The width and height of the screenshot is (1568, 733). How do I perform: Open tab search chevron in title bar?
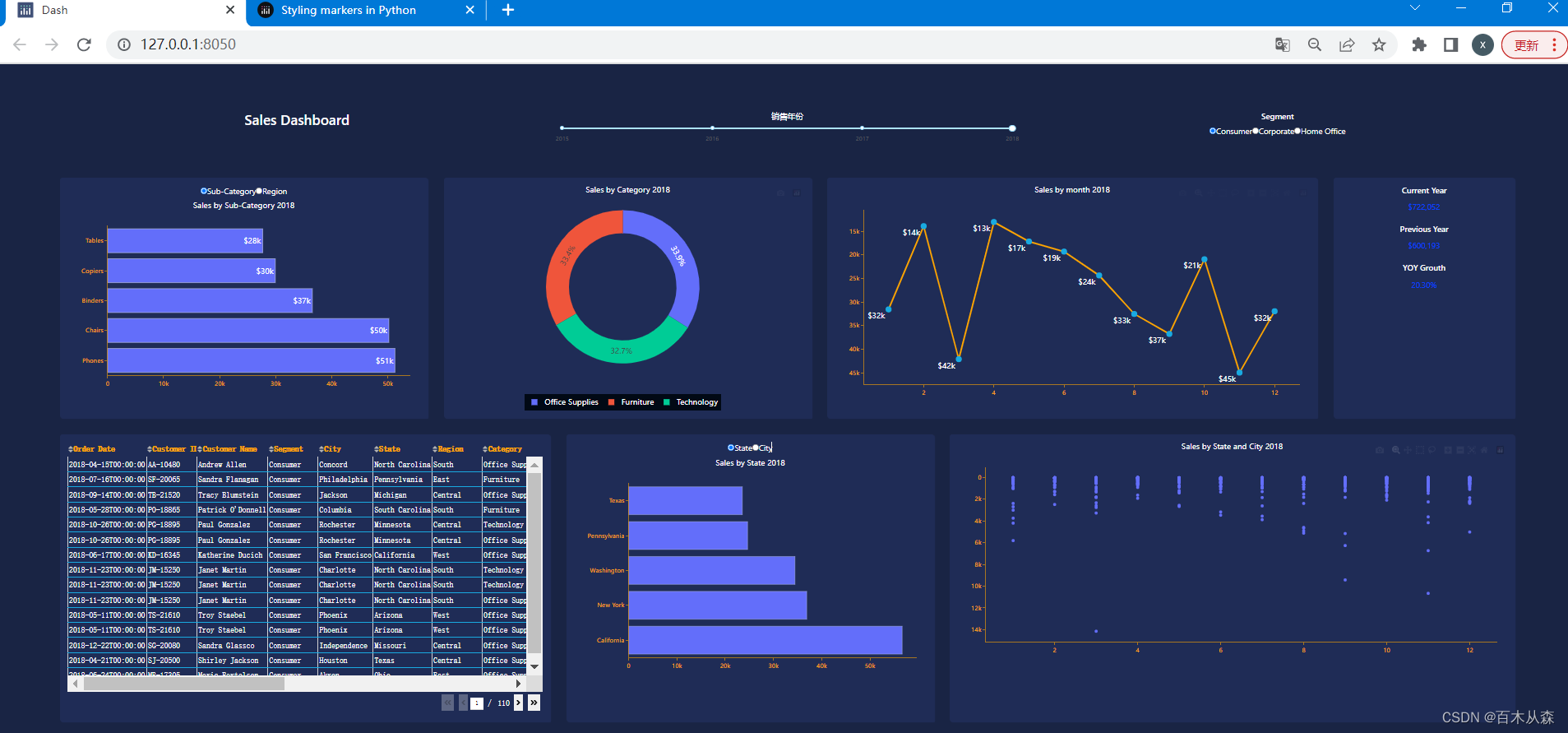click(1415, 8)
